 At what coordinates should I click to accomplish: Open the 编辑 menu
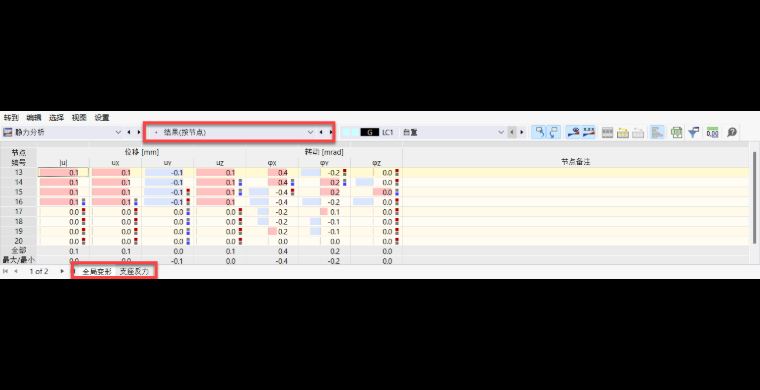(x=34, y=118)
